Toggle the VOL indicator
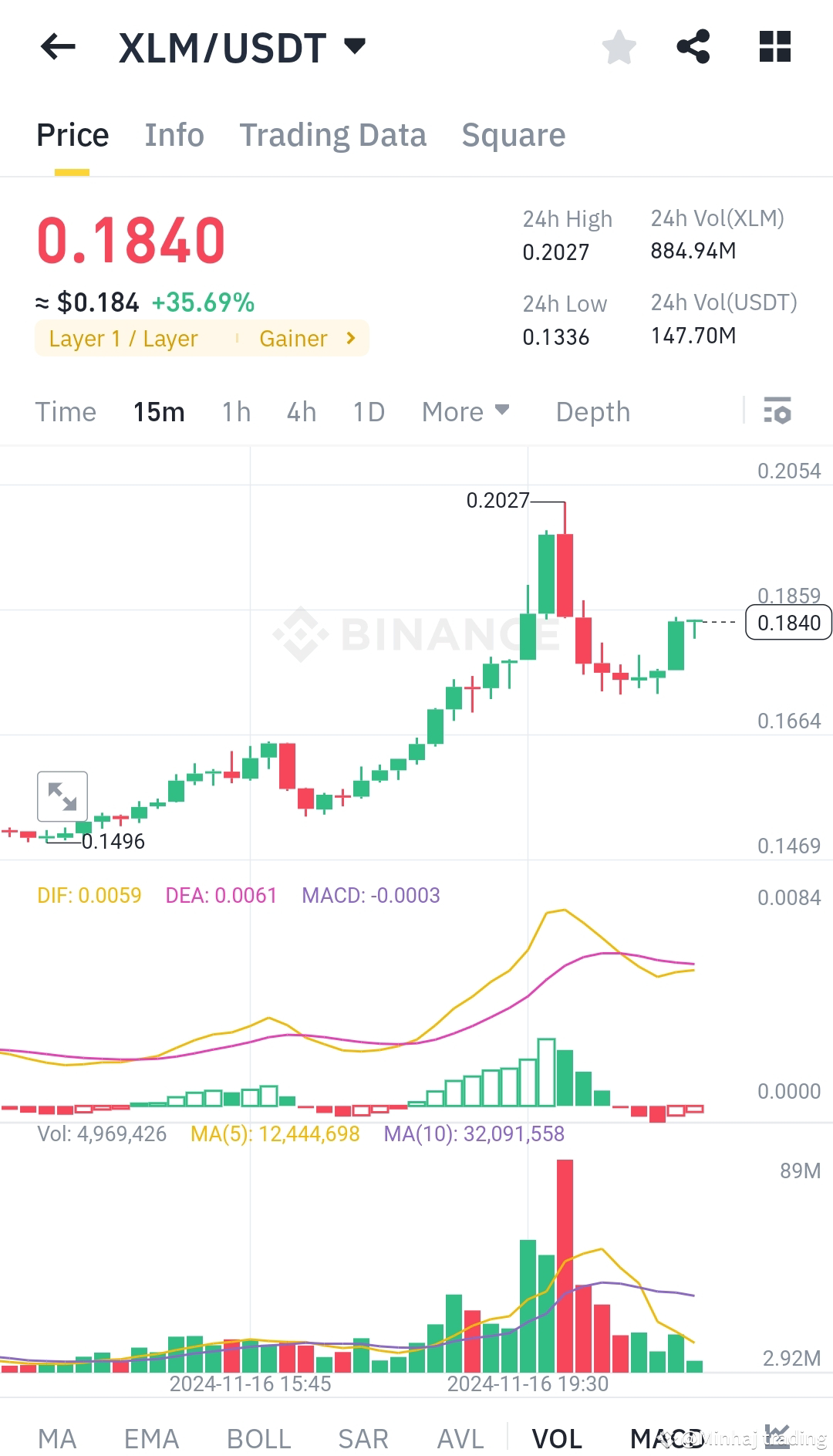 [x=557, y=1437]
